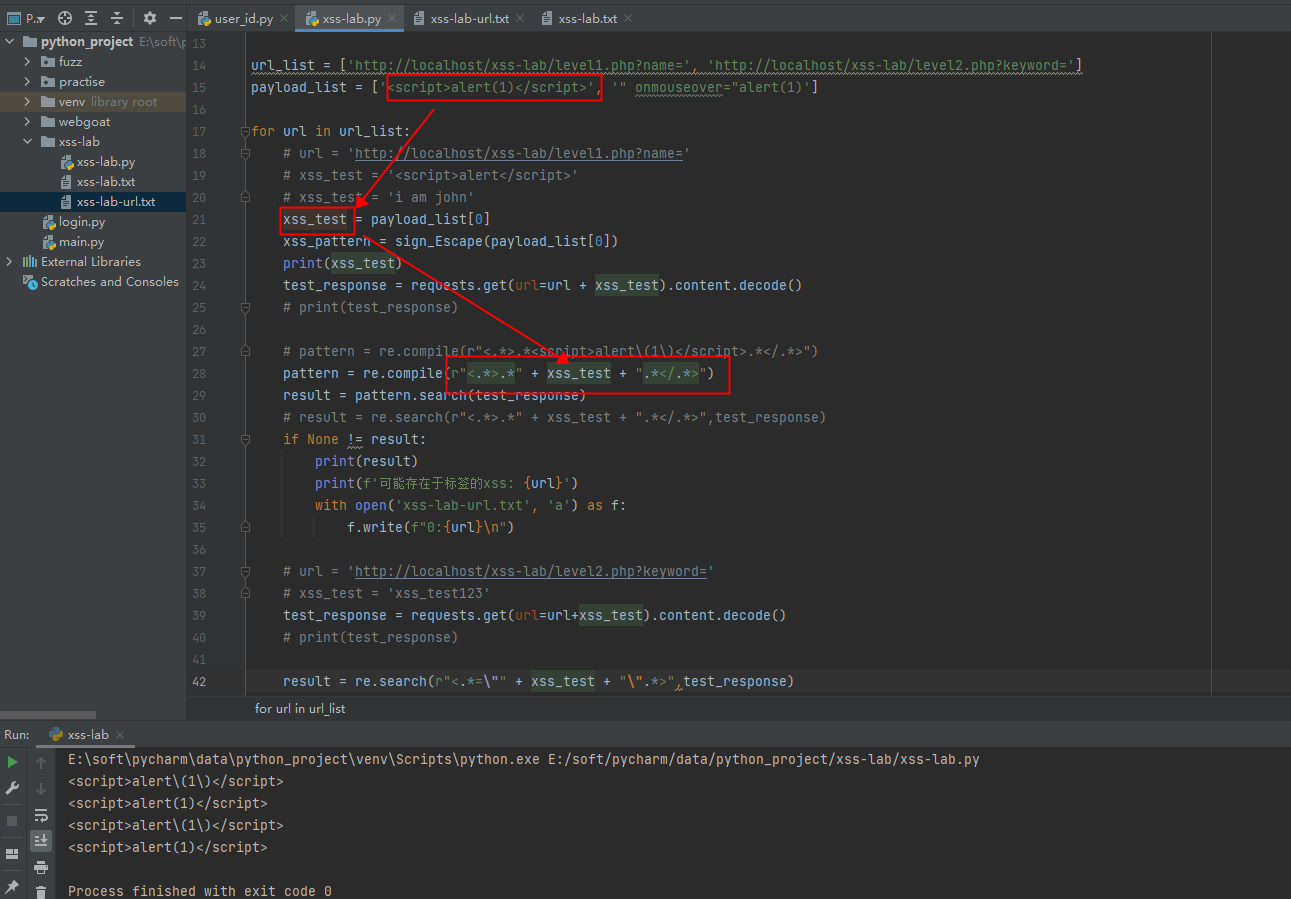The height and width of the screenshot is (899, 1291).
Task: Click the Down the Stack Trace arrow
Action: 41,789
